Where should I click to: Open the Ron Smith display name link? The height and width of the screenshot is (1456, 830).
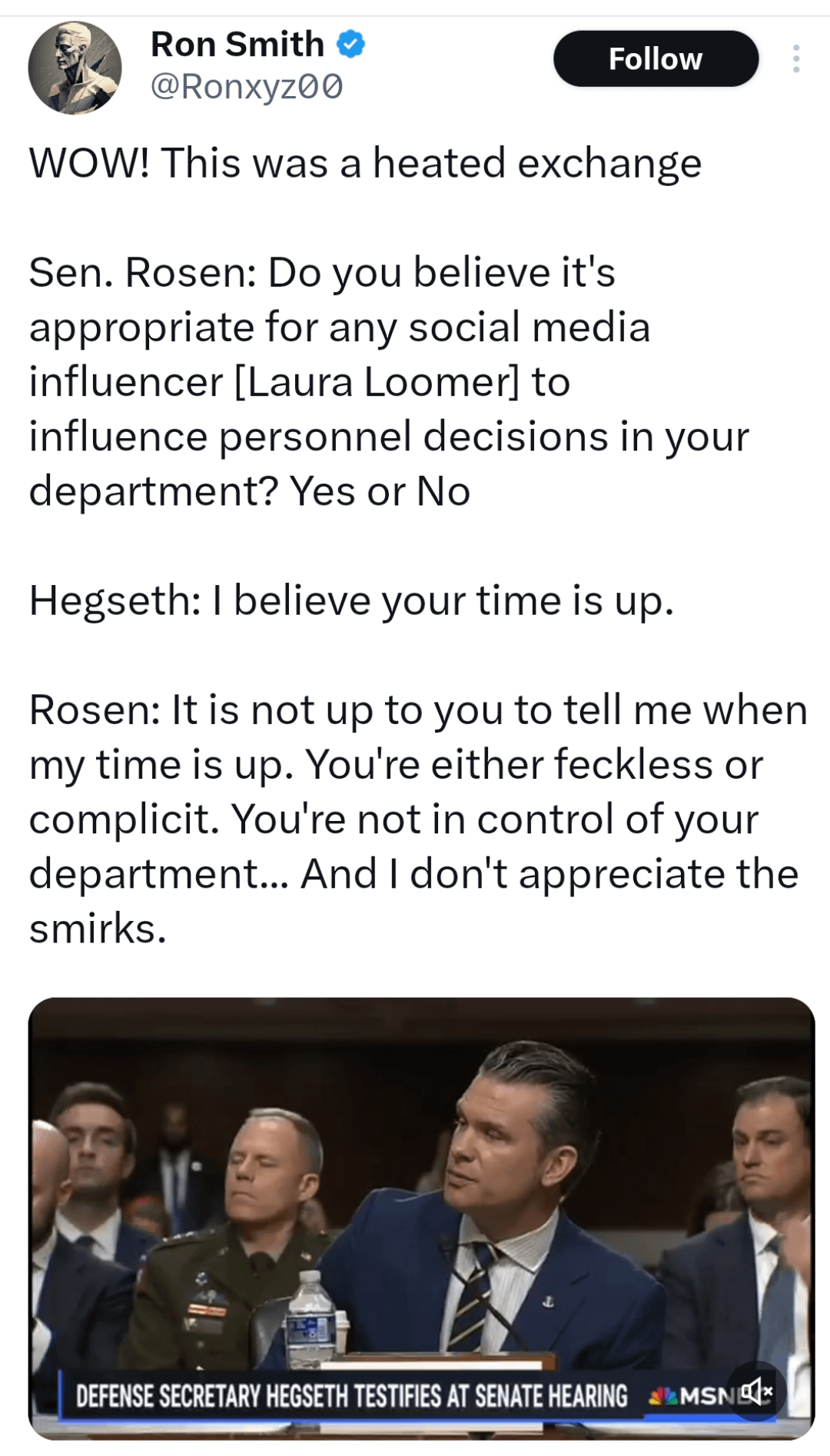tap(237, 44)
